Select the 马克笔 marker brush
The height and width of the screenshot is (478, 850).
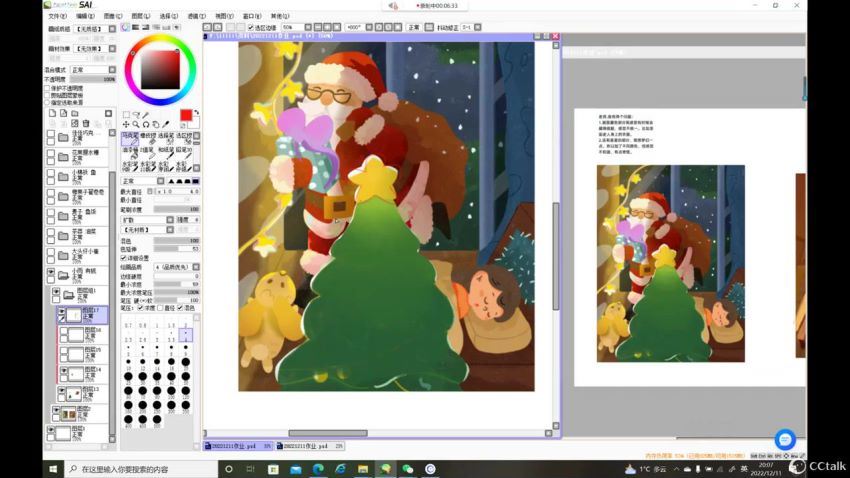(x=130, y=139)
